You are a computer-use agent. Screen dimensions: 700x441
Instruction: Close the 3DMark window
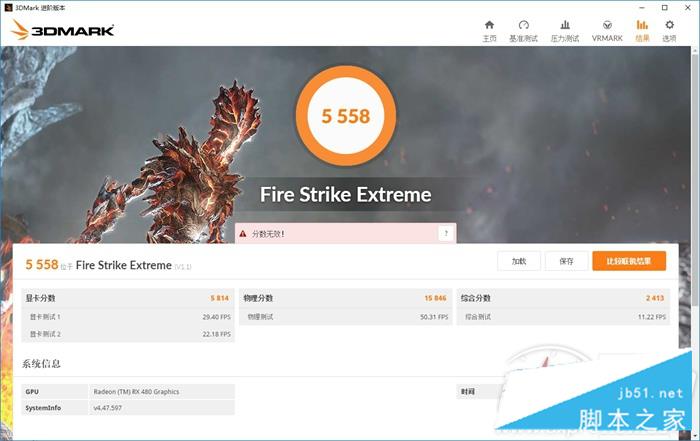pyautogui.click(x=688, y=8)
